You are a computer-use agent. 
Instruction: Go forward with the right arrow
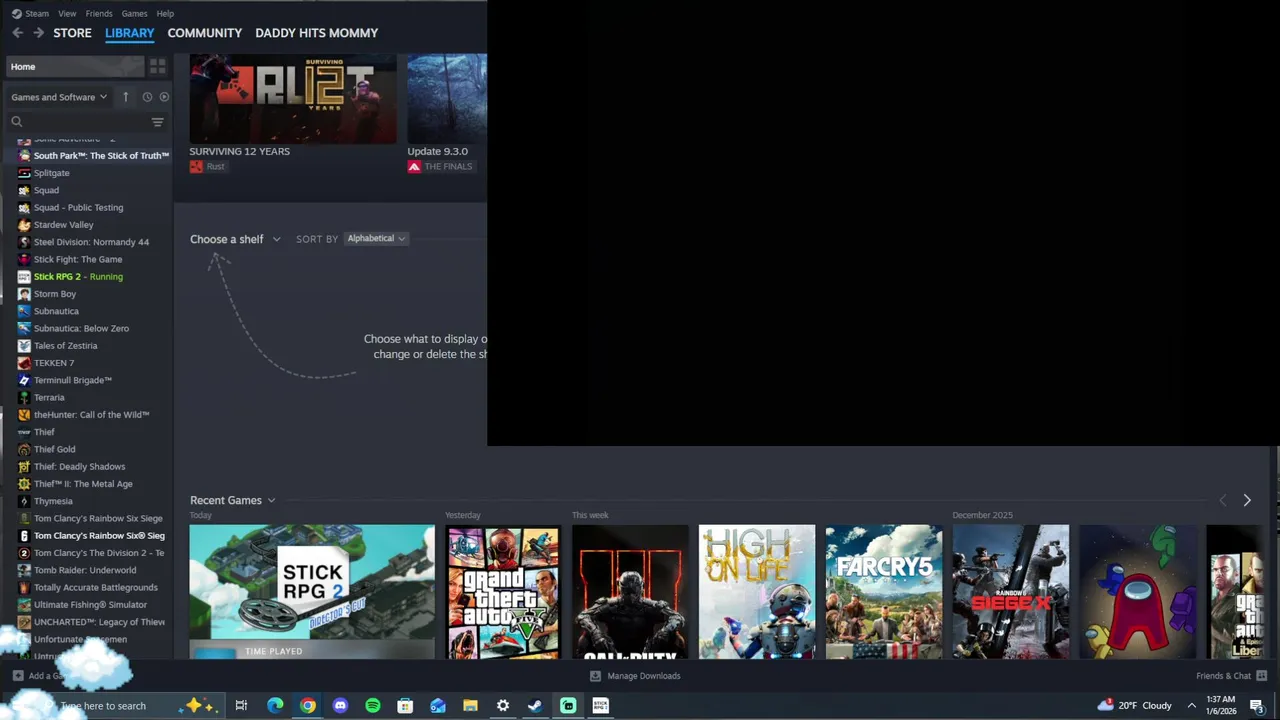(38, 33)
